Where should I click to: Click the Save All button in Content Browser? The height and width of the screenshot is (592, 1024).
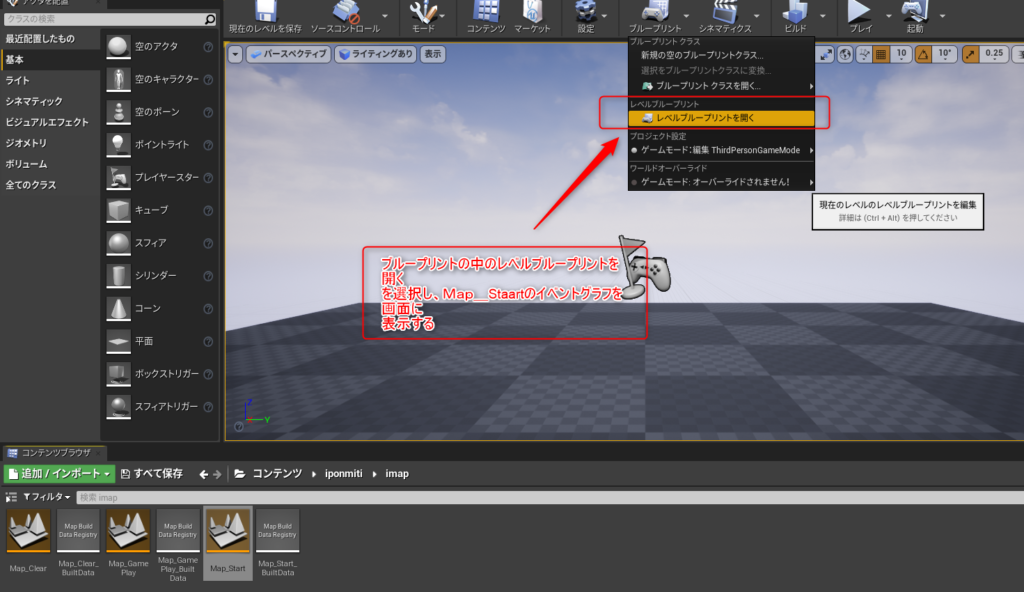coord(152,473)
